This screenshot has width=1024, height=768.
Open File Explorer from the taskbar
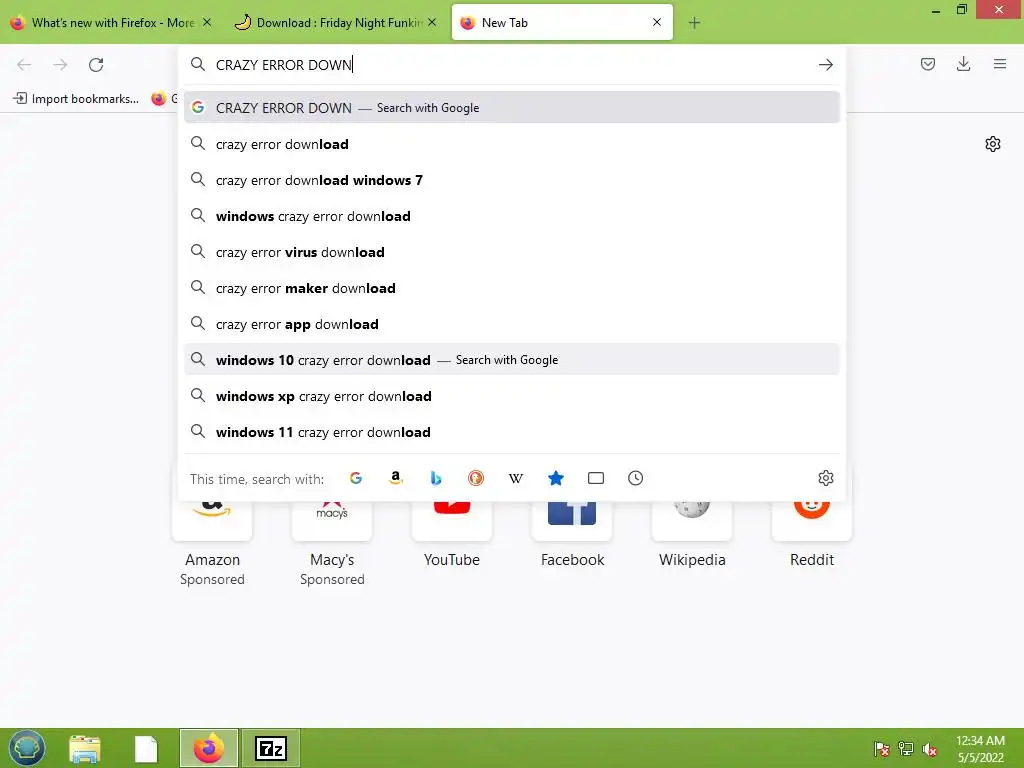click(85, 748)
